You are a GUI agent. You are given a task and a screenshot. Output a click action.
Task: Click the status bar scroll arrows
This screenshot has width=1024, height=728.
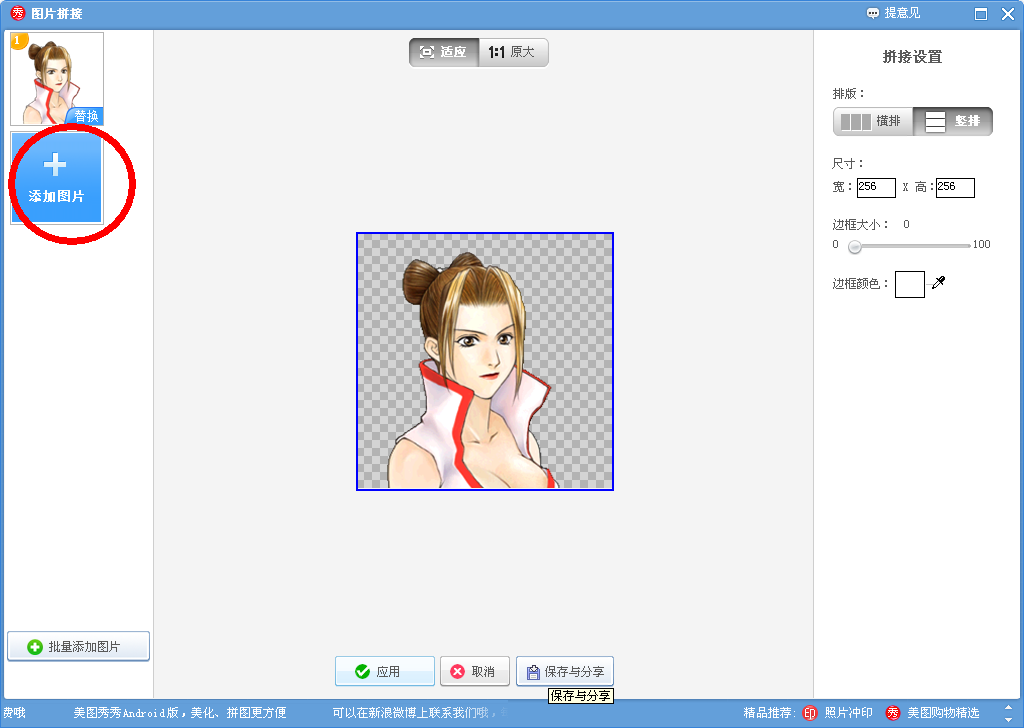pos(1008,713)
